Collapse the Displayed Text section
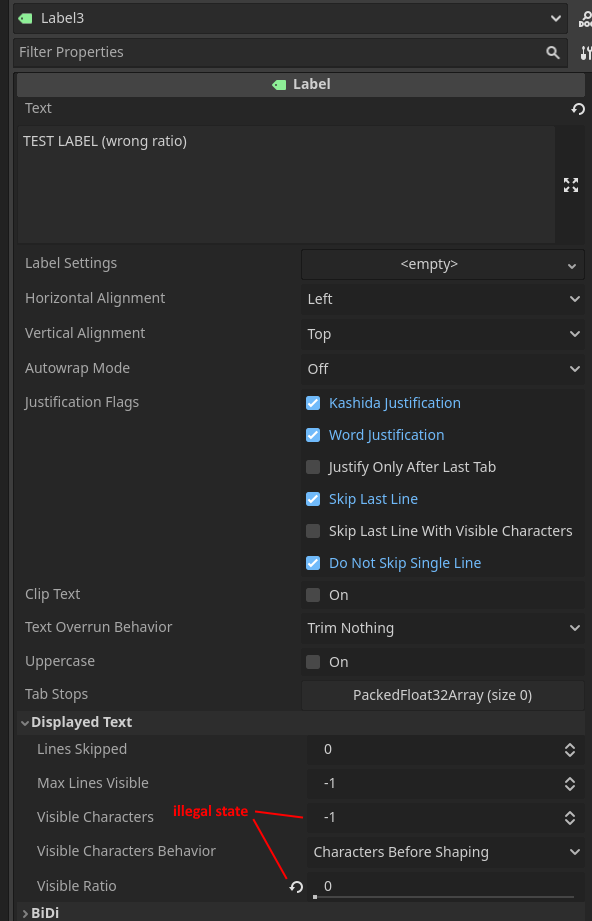The height and width of the screenshot is (921, 592). pos(25,721)
